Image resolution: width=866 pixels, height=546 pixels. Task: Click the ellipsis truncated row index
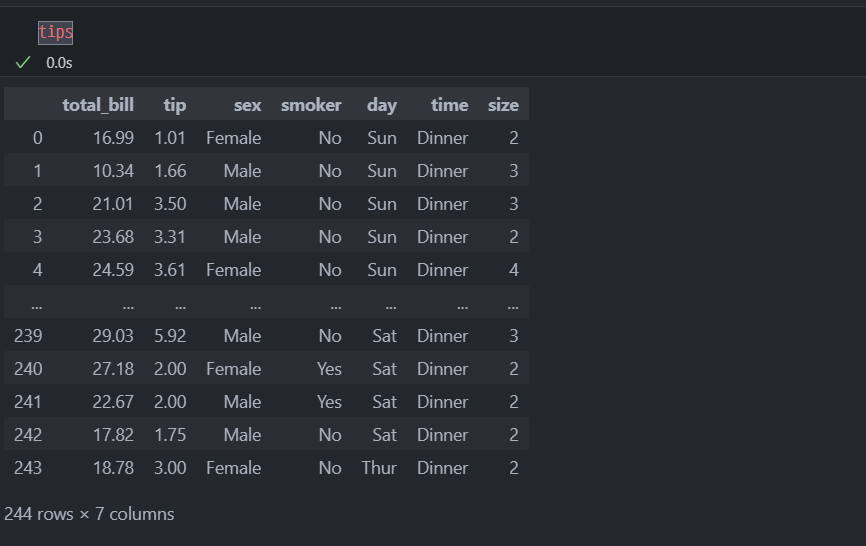click(36, 304)
